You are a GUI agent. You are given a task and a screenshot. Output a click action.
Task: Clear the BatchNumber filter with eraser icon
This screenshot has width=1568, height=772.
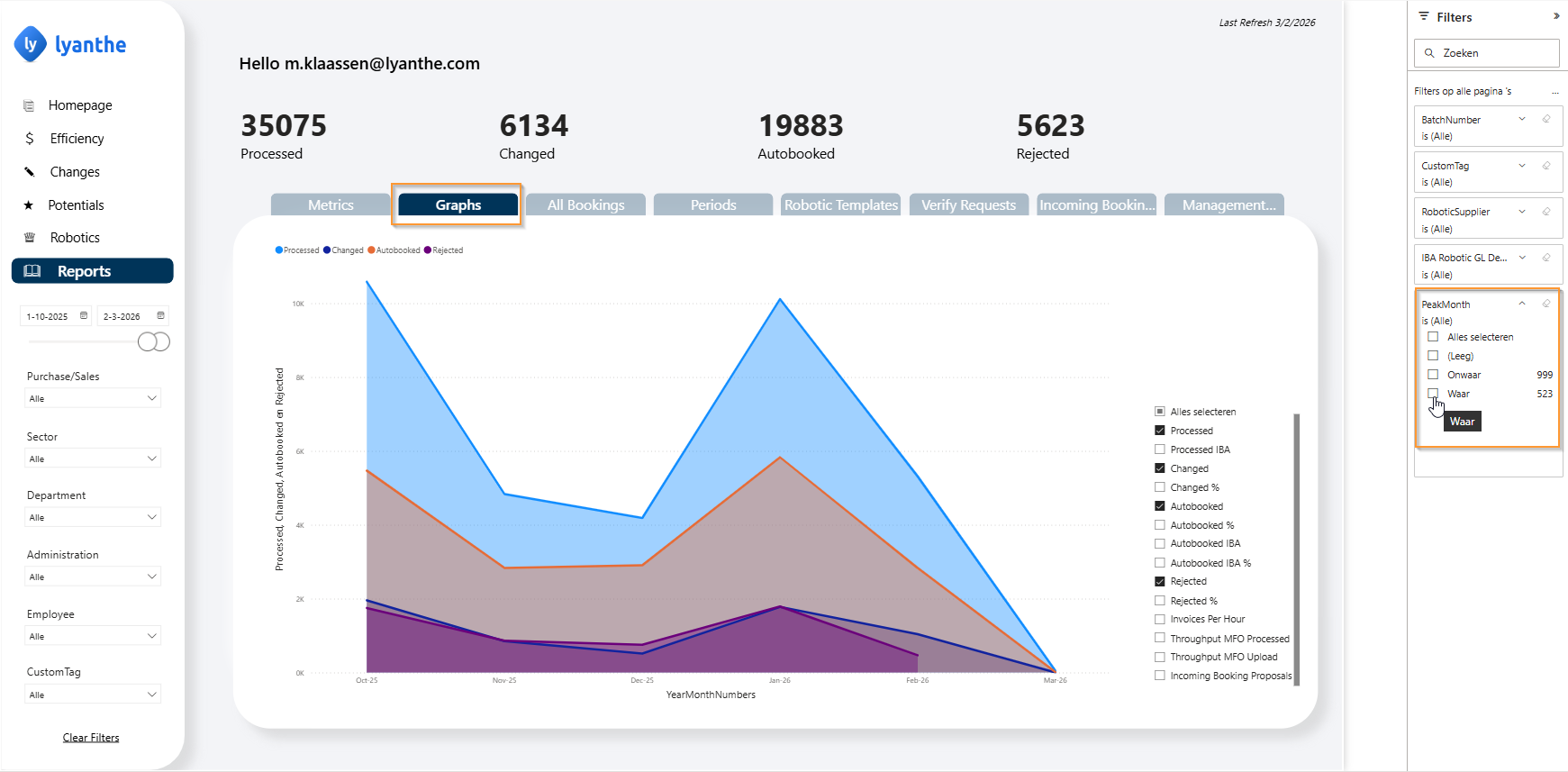tap(1546, 119)
